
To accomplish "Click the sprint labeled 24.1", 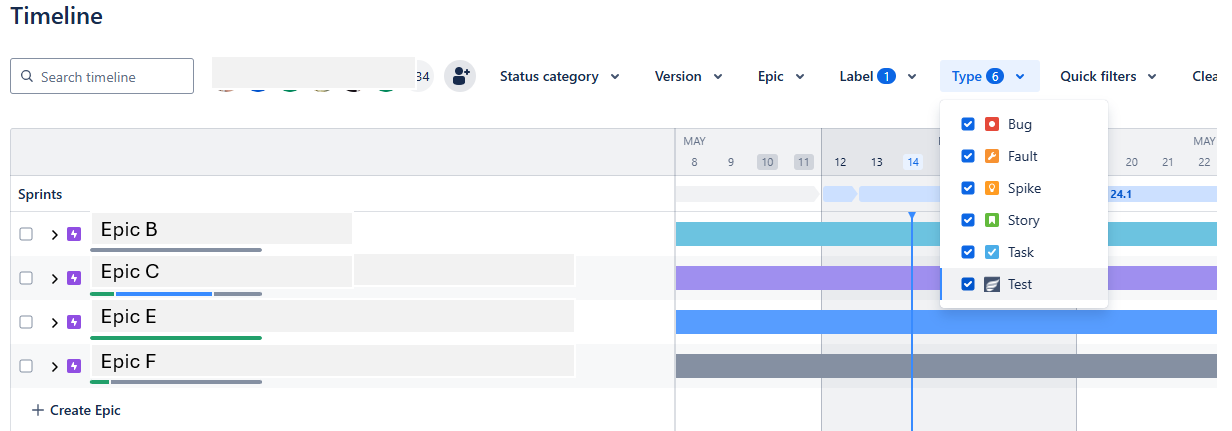I will [1163, 194].
